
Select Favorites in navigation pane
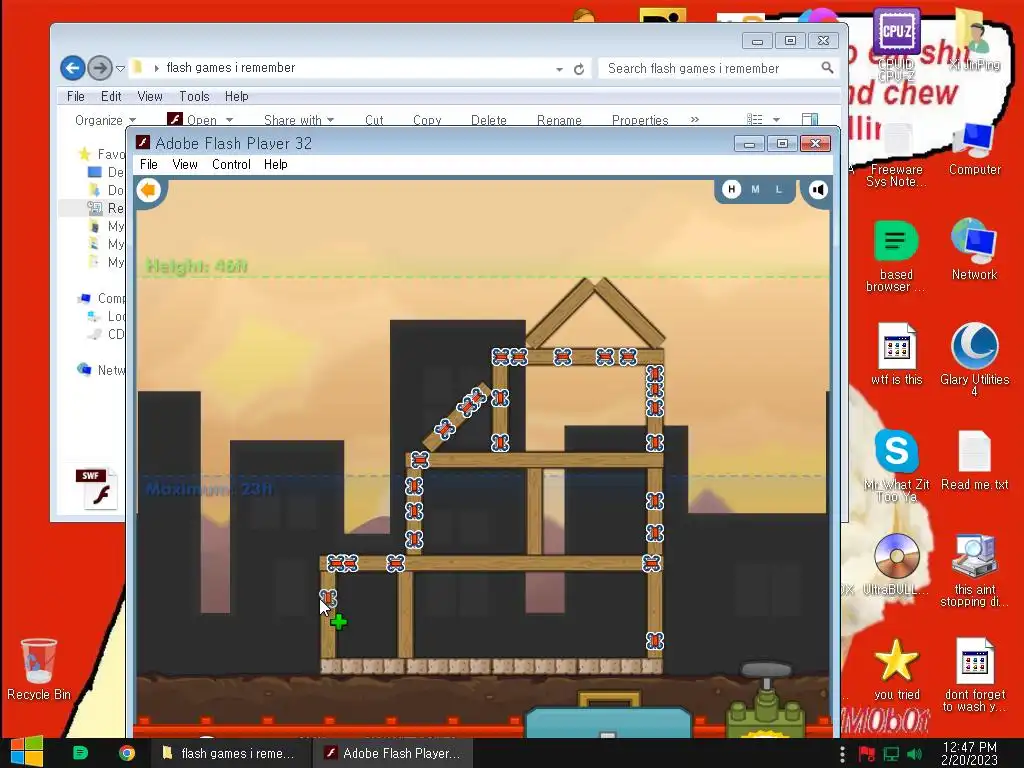tap(103, 154)
